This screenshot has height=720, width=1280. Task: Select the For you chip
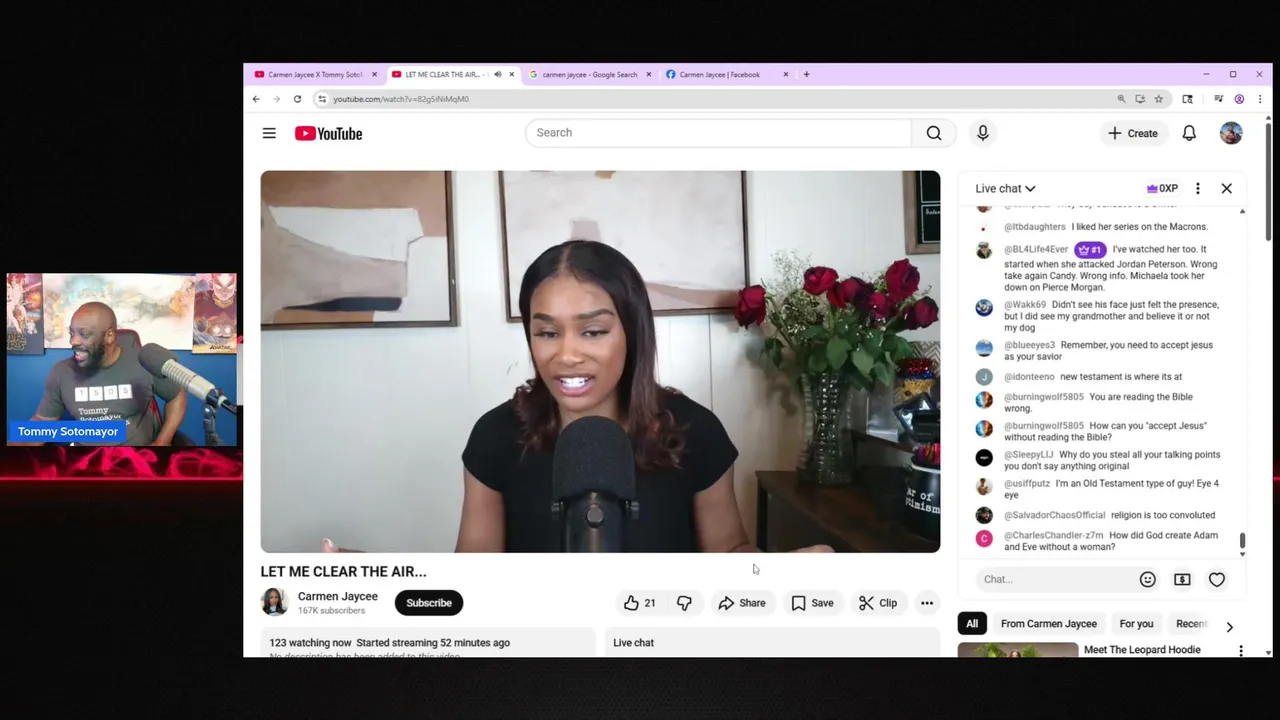[1136, 624]
